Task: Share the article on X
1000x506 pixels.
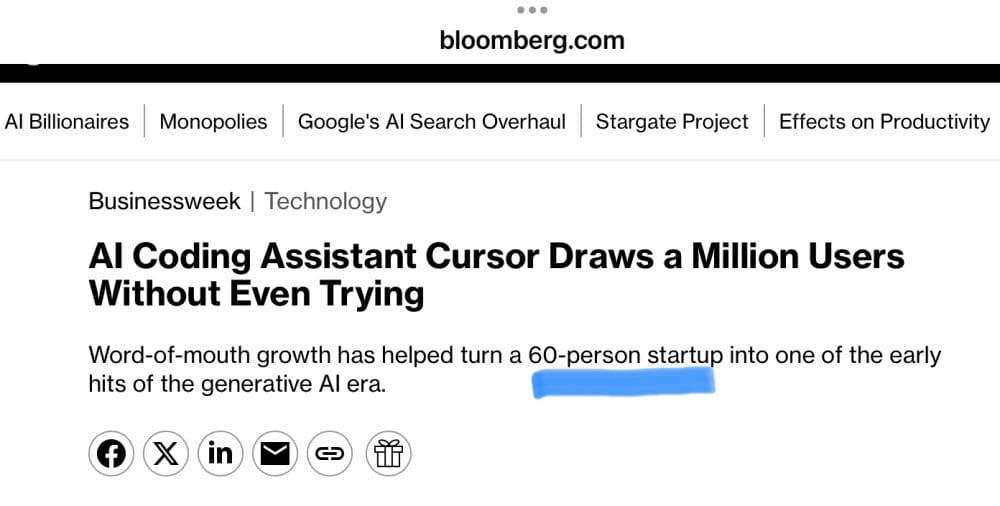Action: pyautogui.click(x=166, y=454)
